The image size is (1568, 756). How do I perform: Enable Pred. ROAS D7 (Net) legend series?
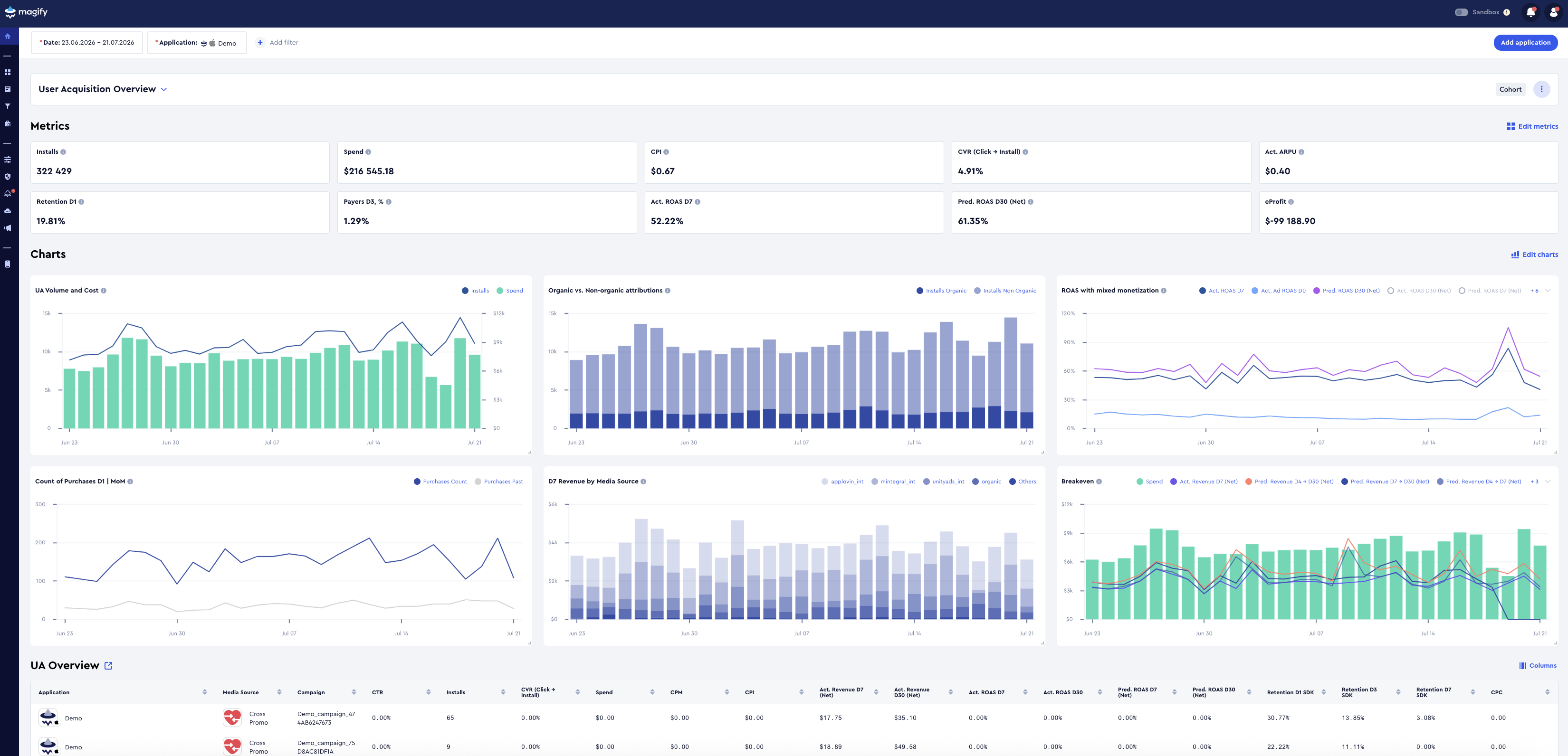[1490, 291]
